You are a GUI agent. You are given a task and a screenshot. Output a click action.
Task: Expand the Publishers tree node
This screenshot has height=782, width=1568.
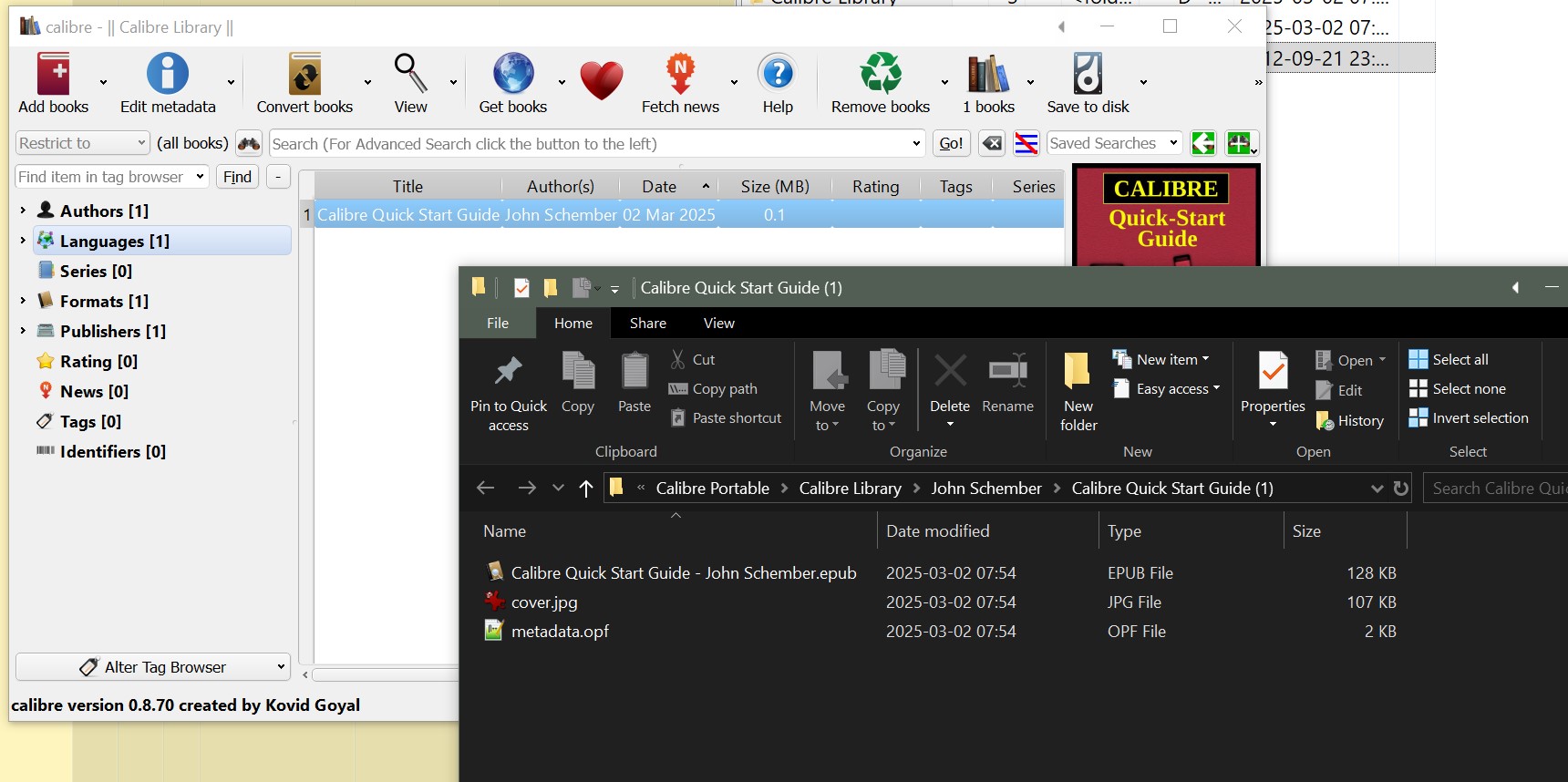point(23,331)
